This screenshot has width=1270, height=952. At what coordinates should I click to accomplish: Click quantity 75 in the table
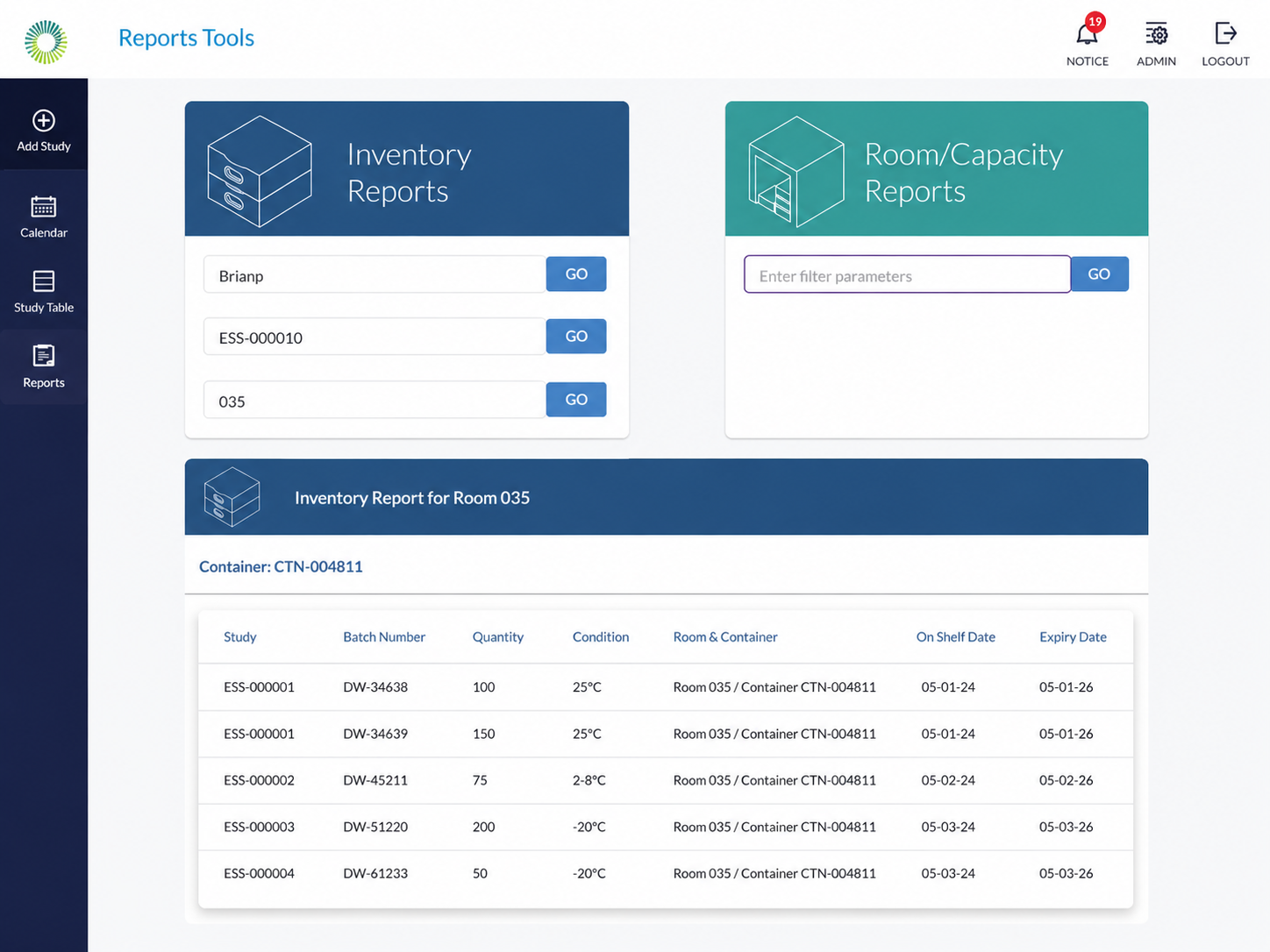coord(480,780)
